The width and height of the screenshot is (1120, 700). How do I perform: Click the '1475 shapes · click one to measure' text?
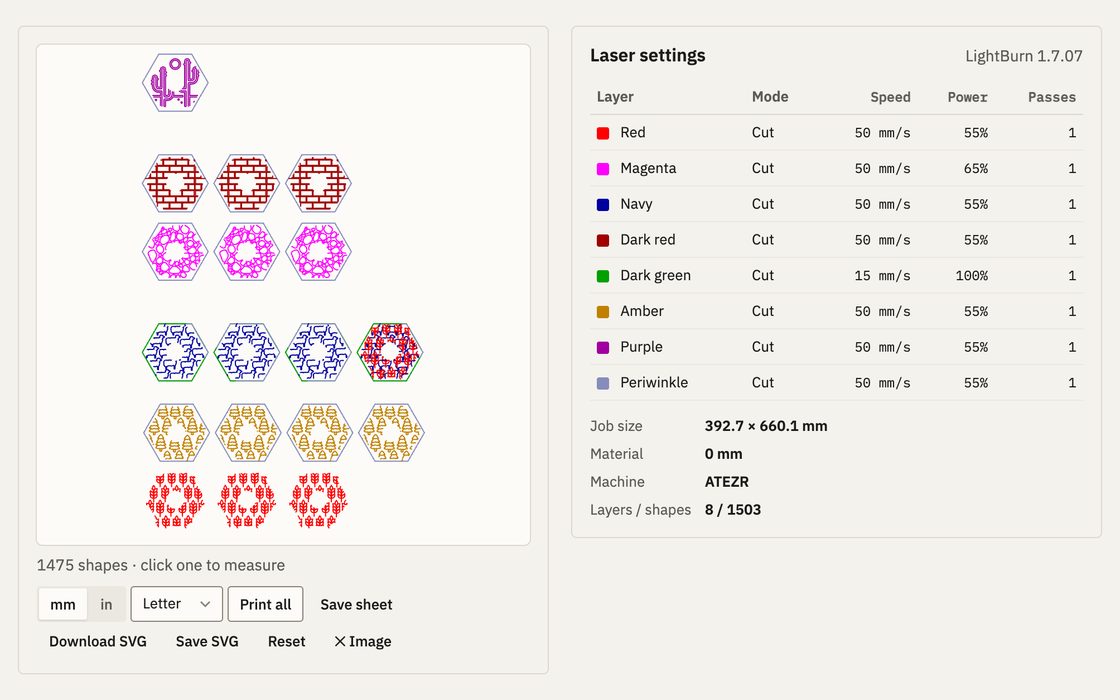[x=161, y=565]
